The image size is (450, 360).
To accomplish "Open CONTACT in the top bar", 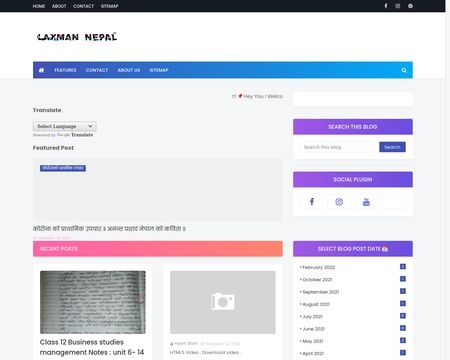I will point(83,6).
